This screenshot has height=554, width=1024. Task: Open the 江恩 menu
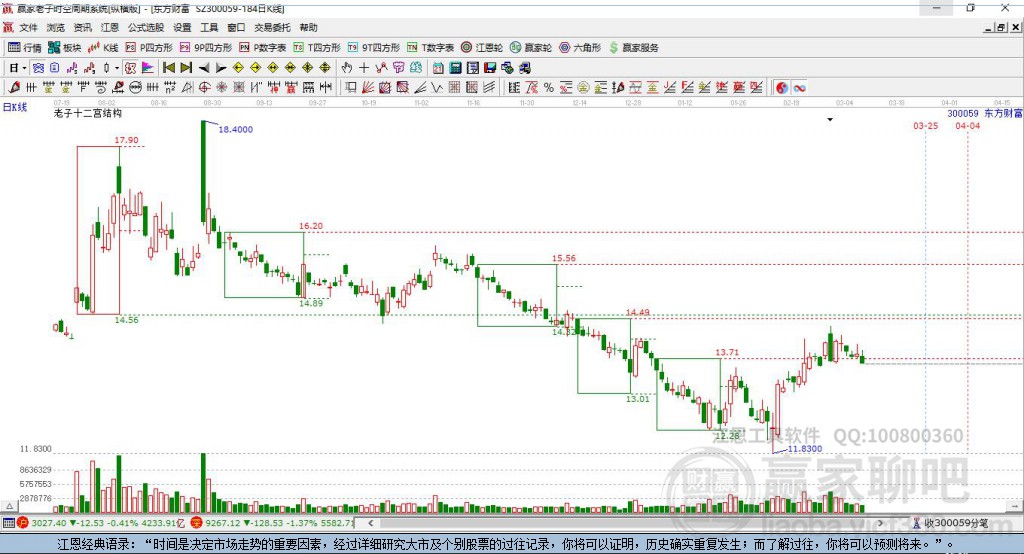click(x=110, y=27)
